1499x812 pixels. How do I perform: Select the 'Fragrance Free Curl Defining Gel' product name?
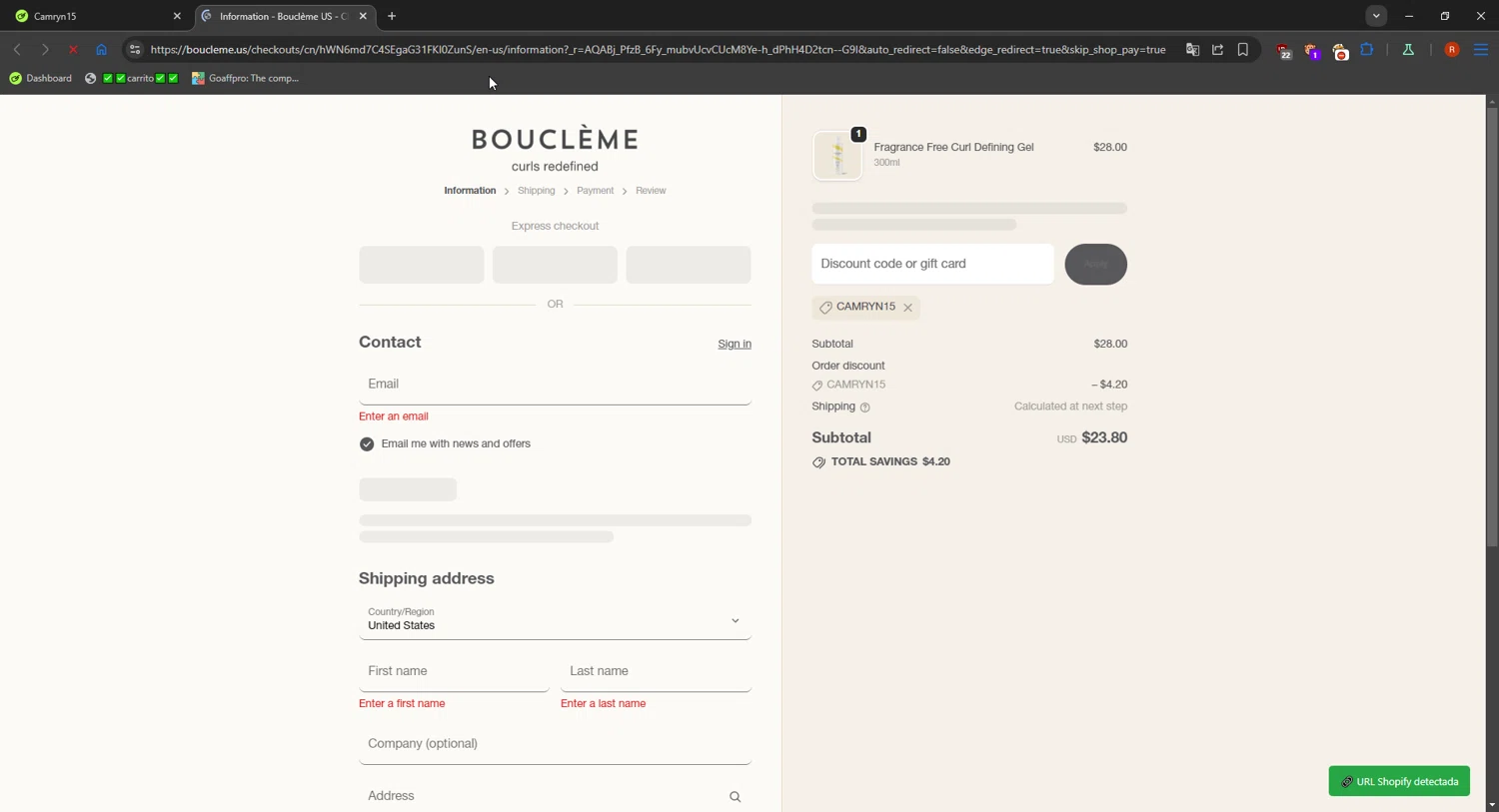953,147
